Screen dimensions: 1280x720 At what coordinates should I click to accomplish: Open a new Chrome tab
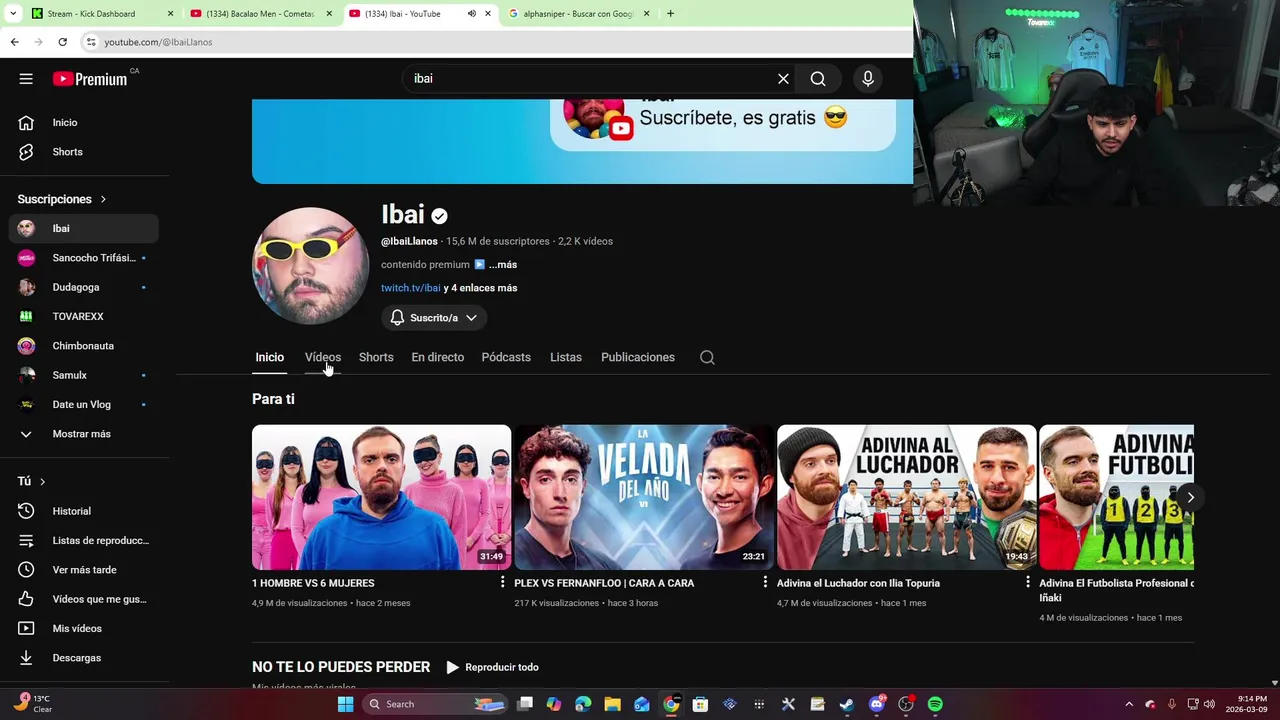tap(670, 14)
